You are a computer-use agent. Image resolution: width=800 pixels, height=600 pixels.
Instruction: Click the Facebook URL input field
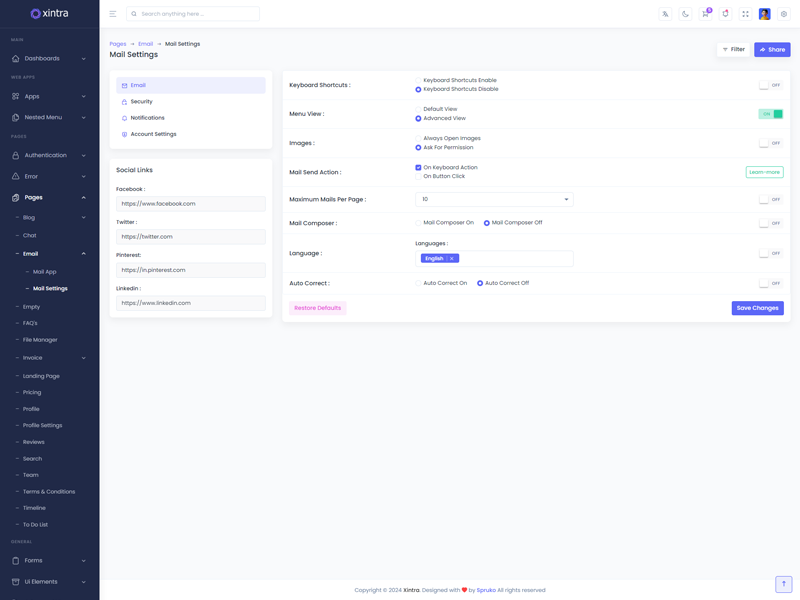click(x=190, y=204)
